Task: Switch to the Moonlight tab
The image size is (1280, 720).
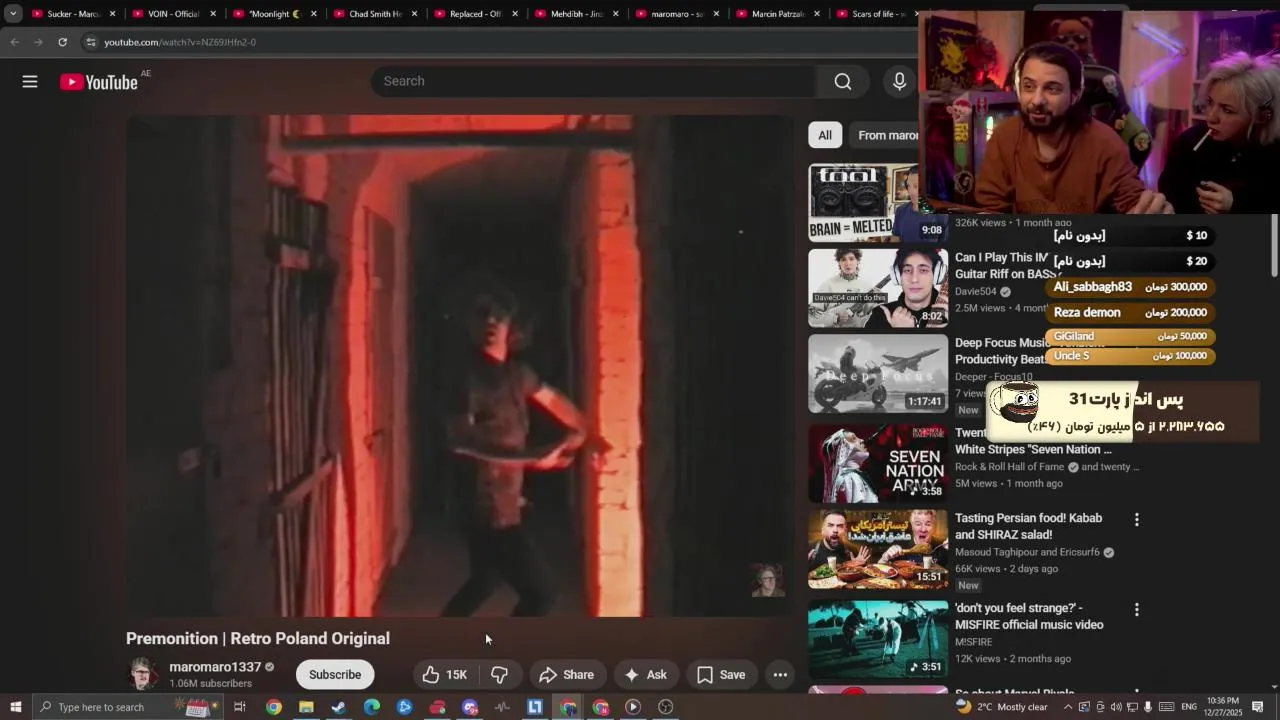Action: pyautogui.click(x=275, y=14)
